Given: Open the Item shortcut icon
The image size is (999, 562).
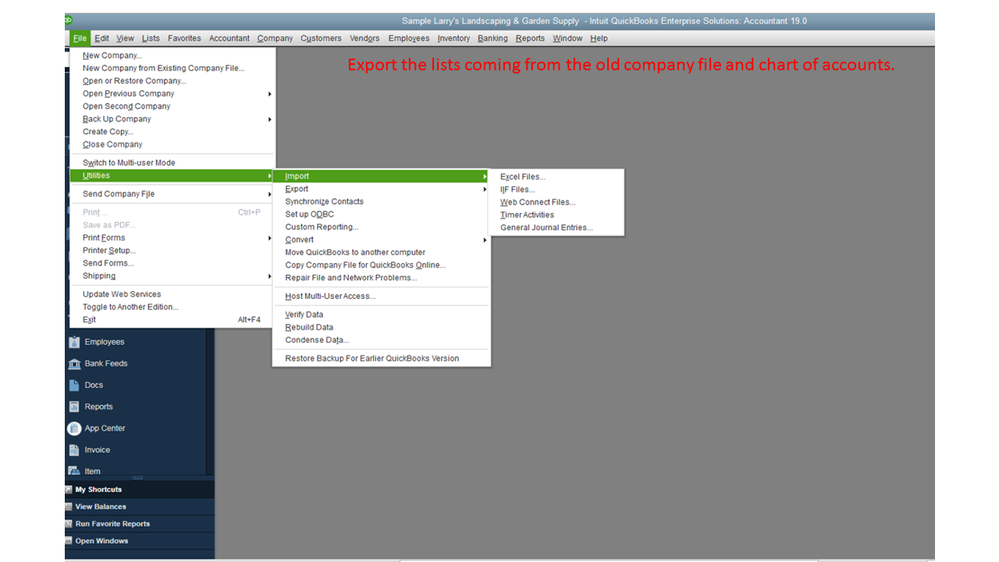Looking at the screenshot, I should tap(74, 471).
